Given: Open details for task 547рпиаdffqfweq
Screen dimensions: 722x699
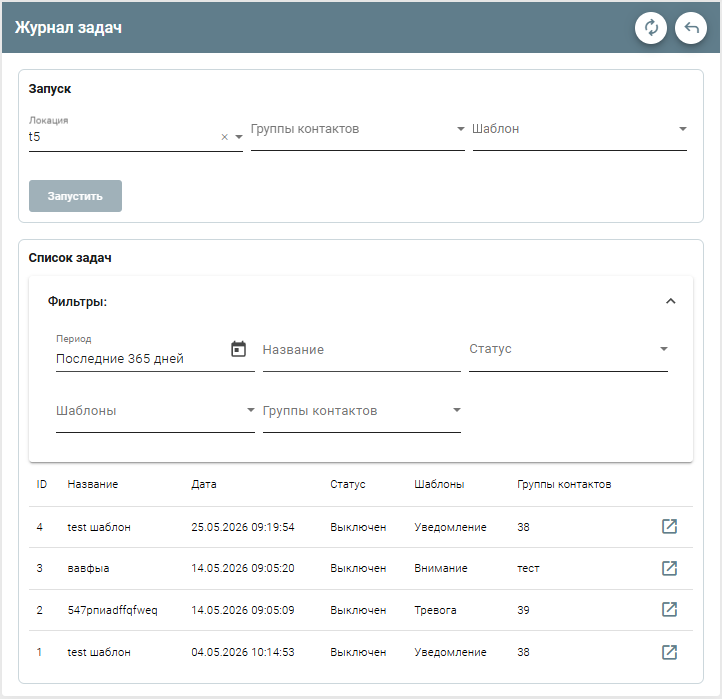Looking at the screenshot, I should [x=669, y=610].
